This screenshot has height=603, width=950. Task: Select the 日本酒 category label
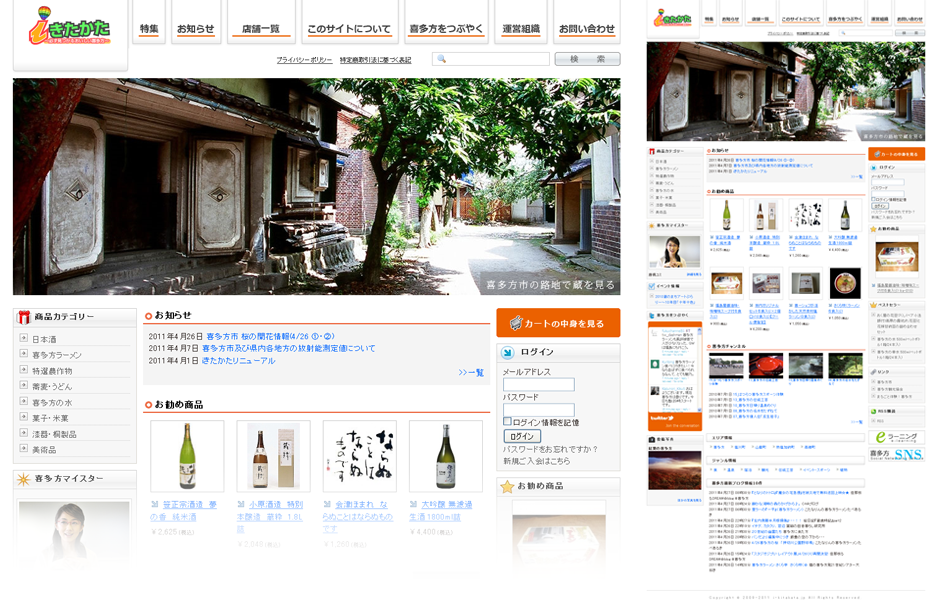point(44,339)
